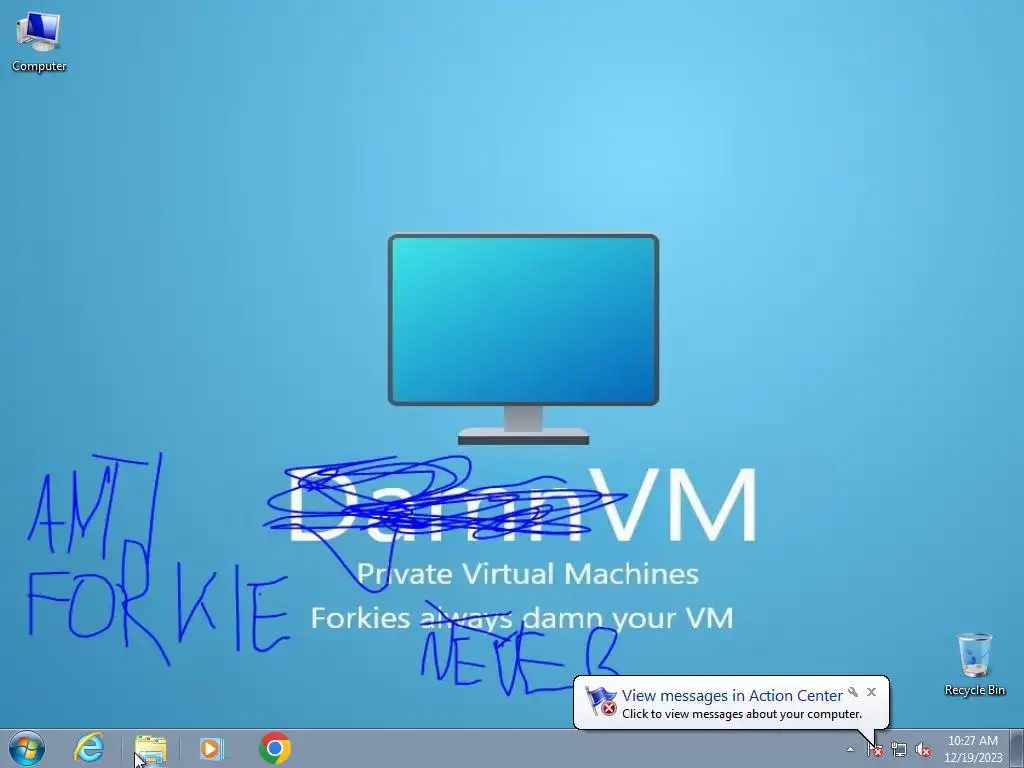Viewport: 1024px width, 768px height.
Task: Open the Recycle Bin desktop icon
Action: tap(974, 664)
